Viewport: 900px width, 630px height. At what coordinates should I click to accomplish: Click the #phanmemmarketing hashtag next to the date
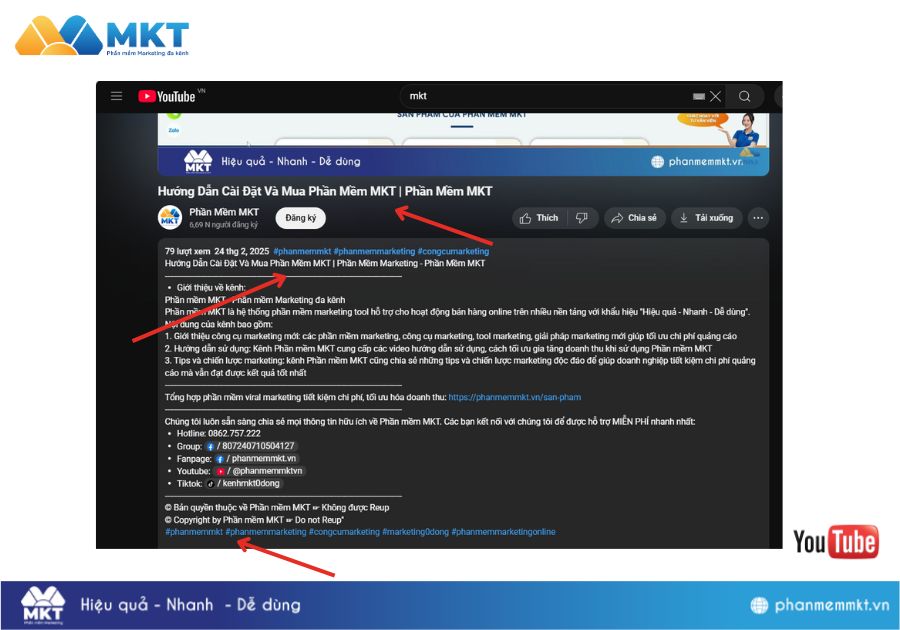point(374,251)
